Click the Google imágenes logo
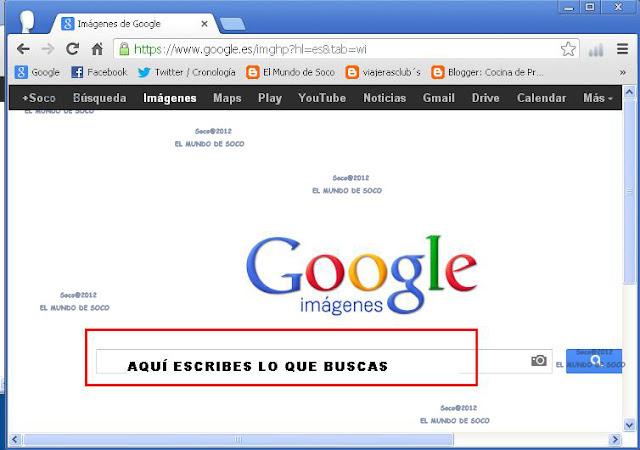 pyautogui.click(x=362, y=275)
